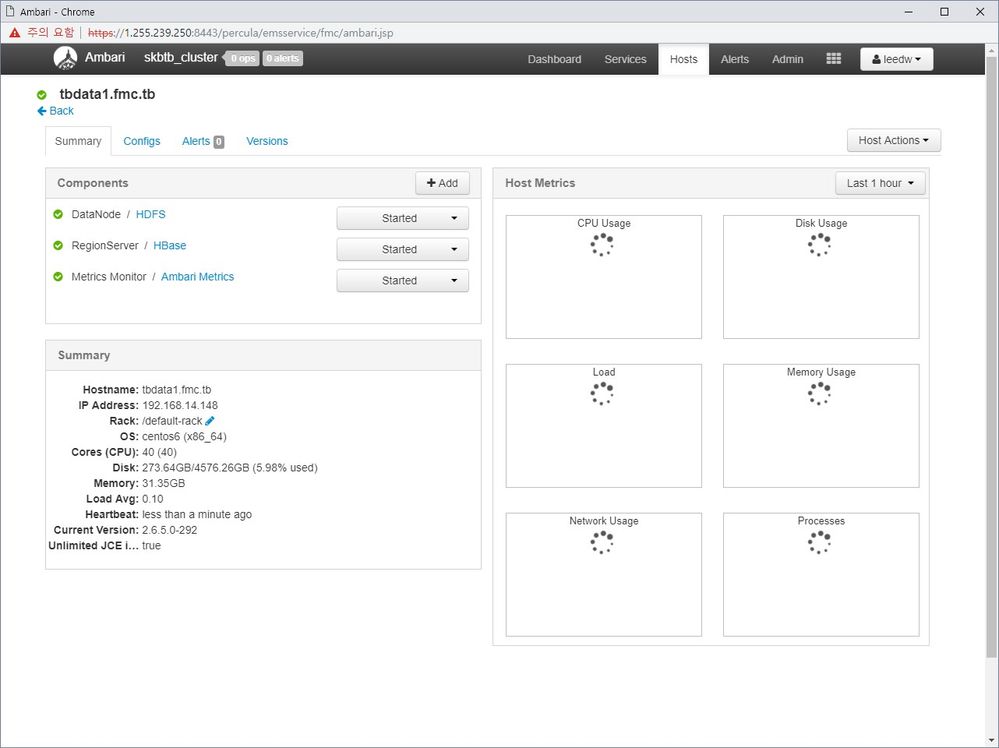Click the Ambari logo icon
The image size is (999, 748).
65,58
